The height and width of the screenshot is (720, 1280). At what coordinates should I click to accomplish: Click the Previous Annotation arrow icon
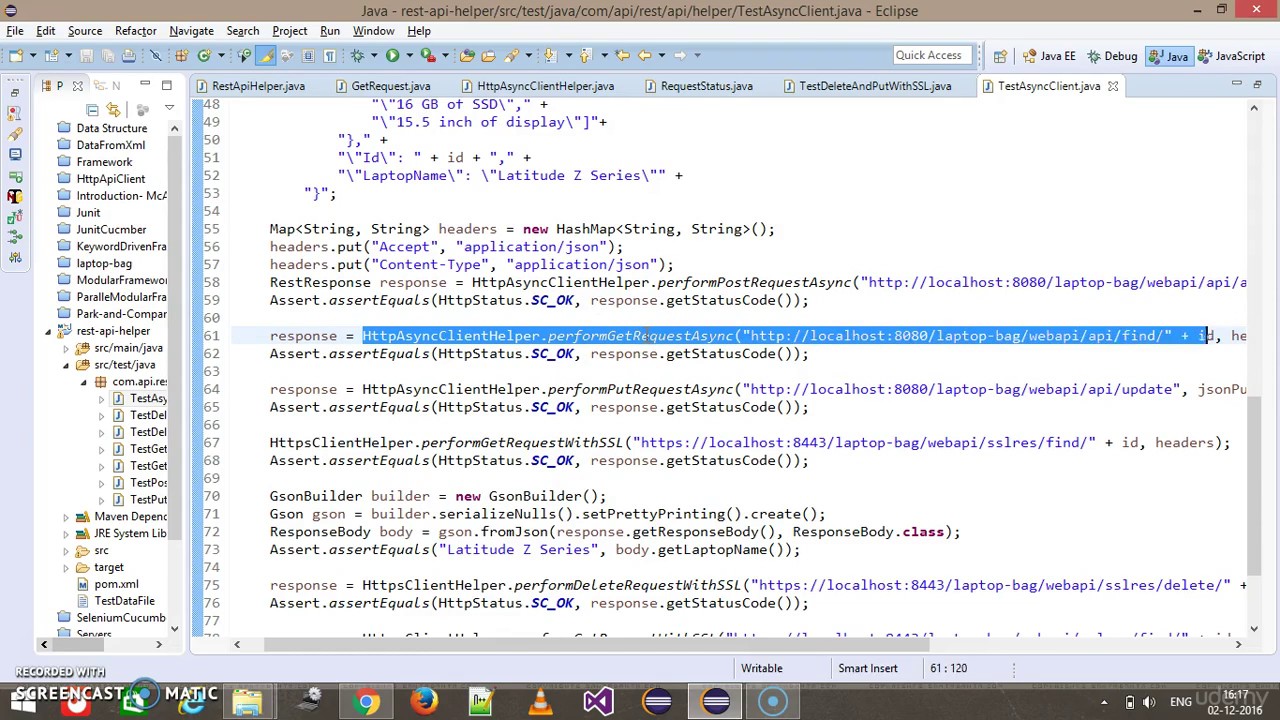coord(585,55)
